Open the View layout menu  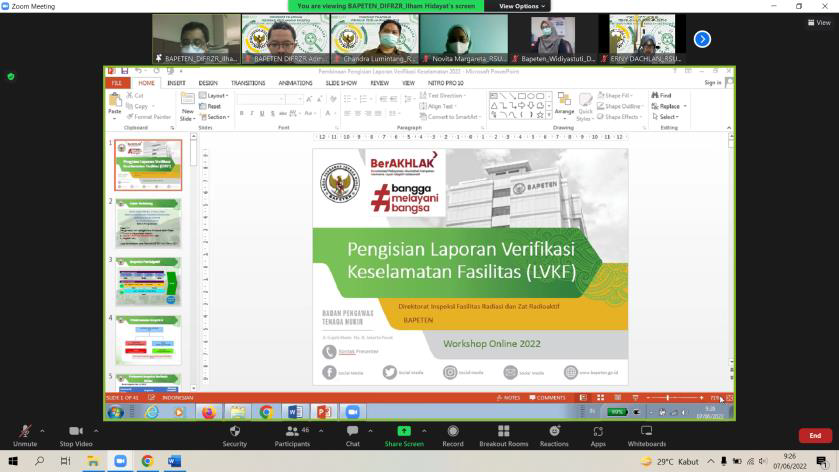tap(819, 22)
